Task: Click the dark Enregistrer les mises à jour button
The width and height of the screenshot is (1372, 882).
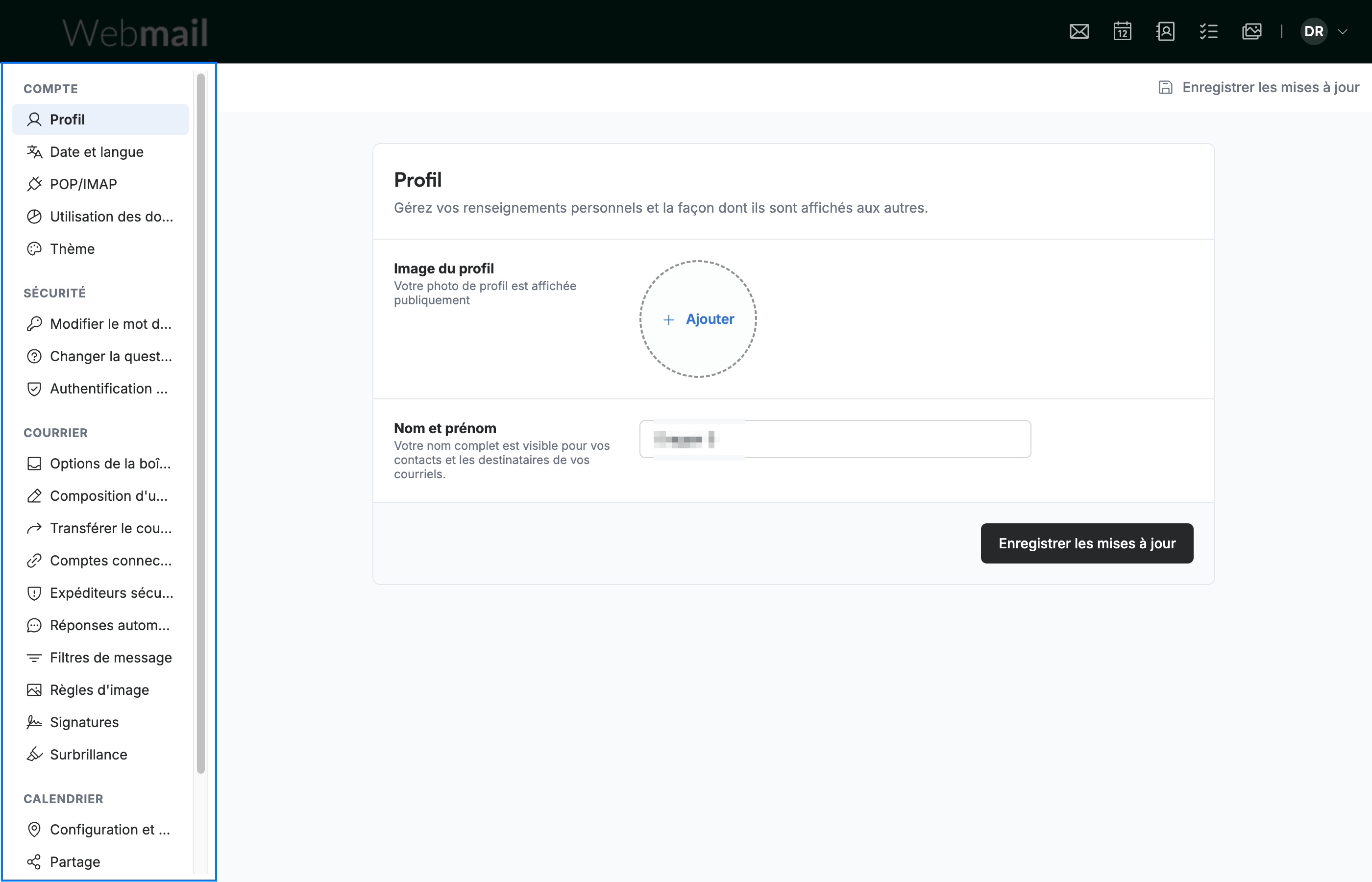Action: click(1086, 543)
